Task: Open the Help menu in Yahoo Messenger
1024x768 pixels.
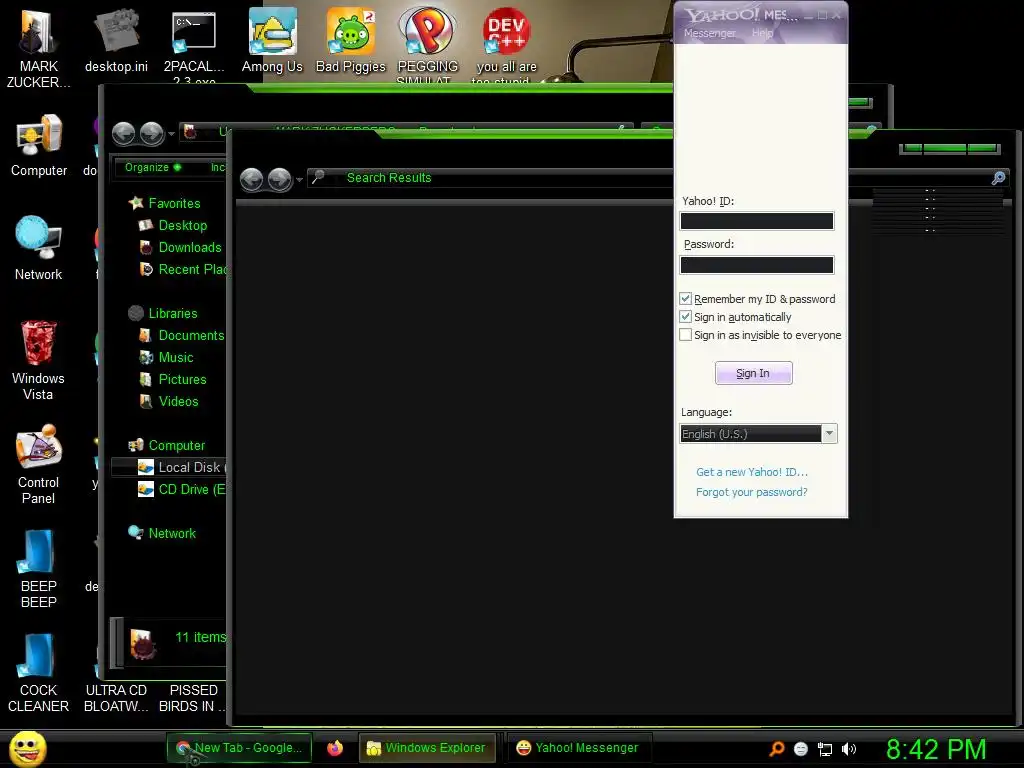Action: pos(762,33)
